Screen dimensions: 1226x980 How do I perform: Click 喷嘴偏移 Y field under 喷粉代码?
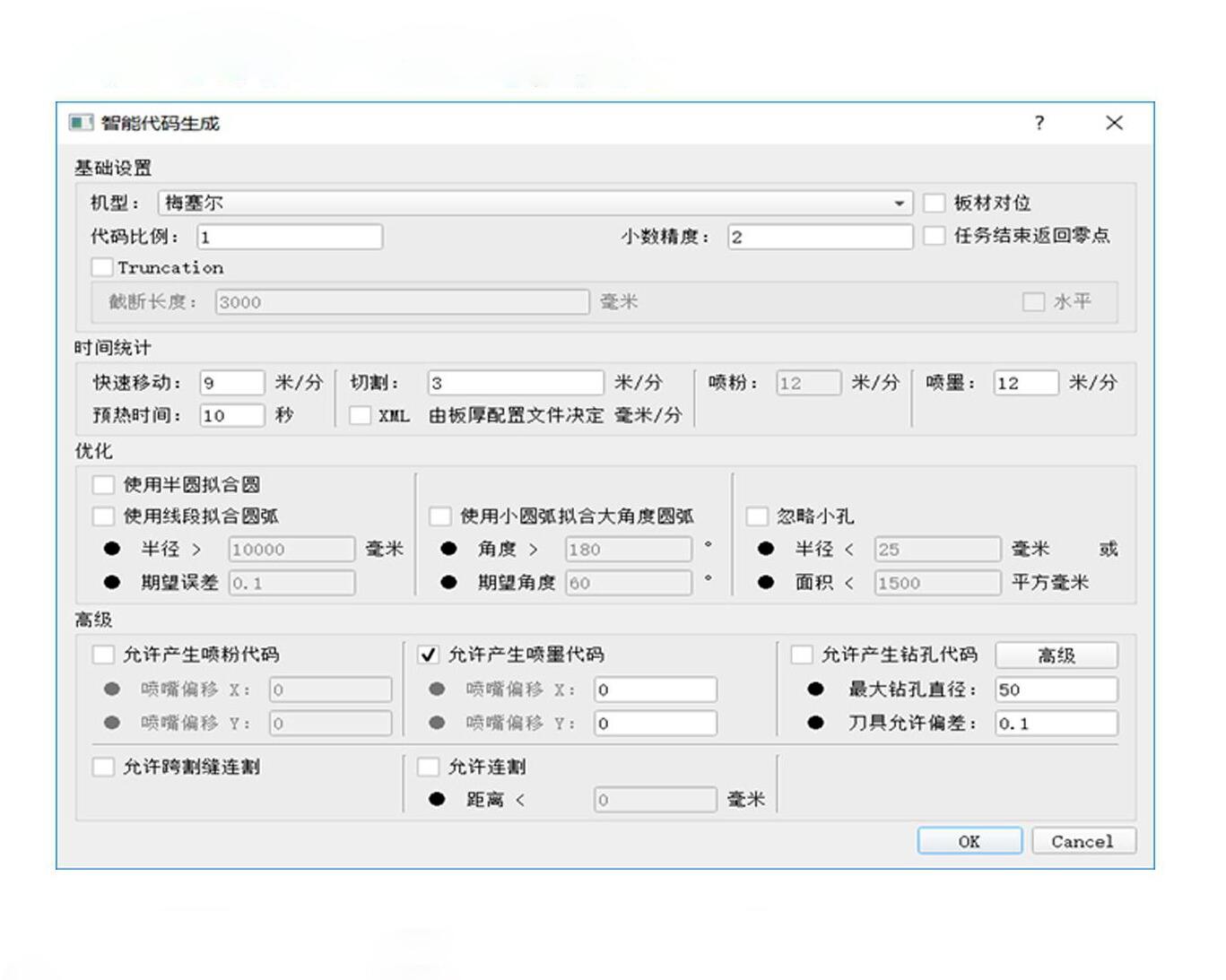coord(330,723)
